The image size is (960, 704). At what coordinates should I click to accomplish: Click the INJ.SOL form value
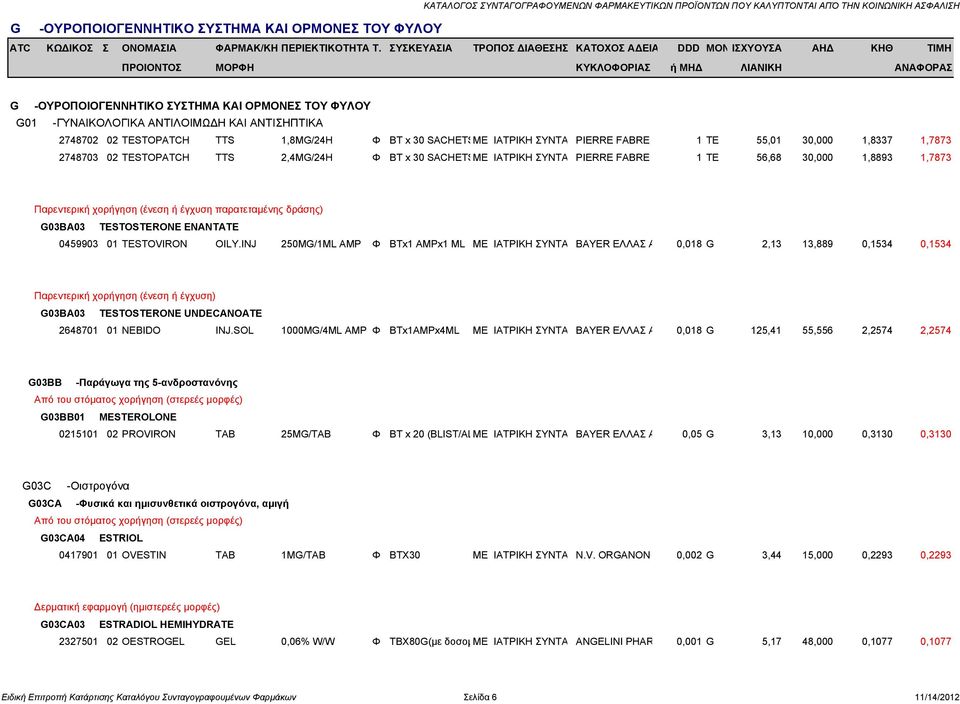tap(234, 330)
